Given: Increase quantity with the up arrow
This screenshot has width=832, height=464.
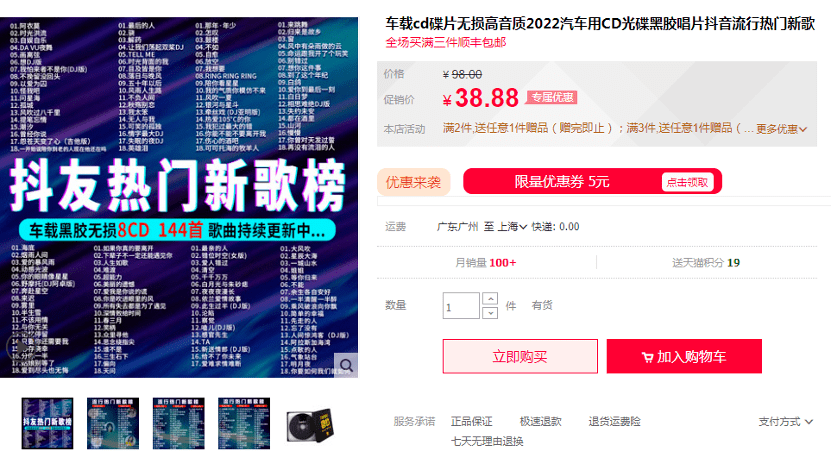Looking at the screenshot, I should pos(490,299).
